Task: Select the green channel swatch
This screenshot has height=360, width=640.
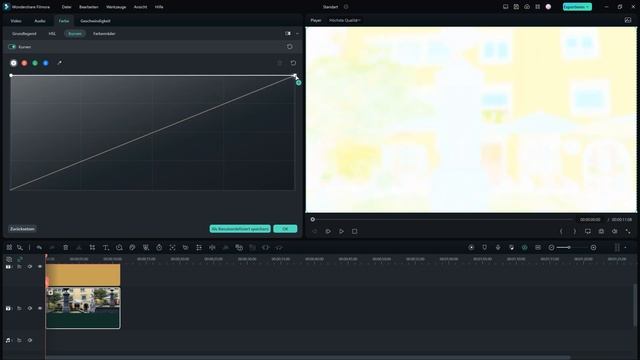Action: pyautogui.click(x=35, y=63)
